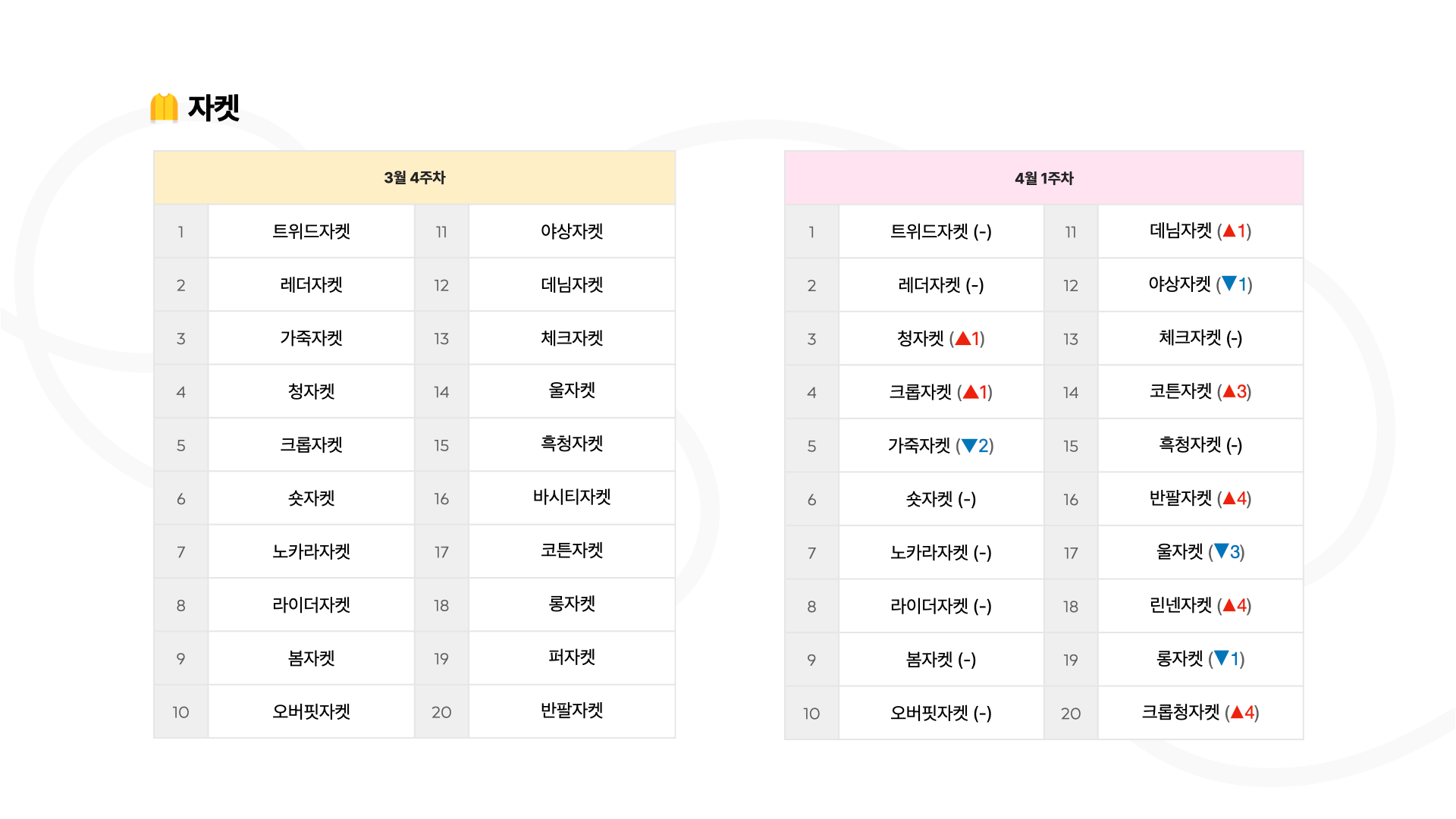Click rank number 1 in the April table
Screen dimensions: 1456x819
[x=811, y=232]
